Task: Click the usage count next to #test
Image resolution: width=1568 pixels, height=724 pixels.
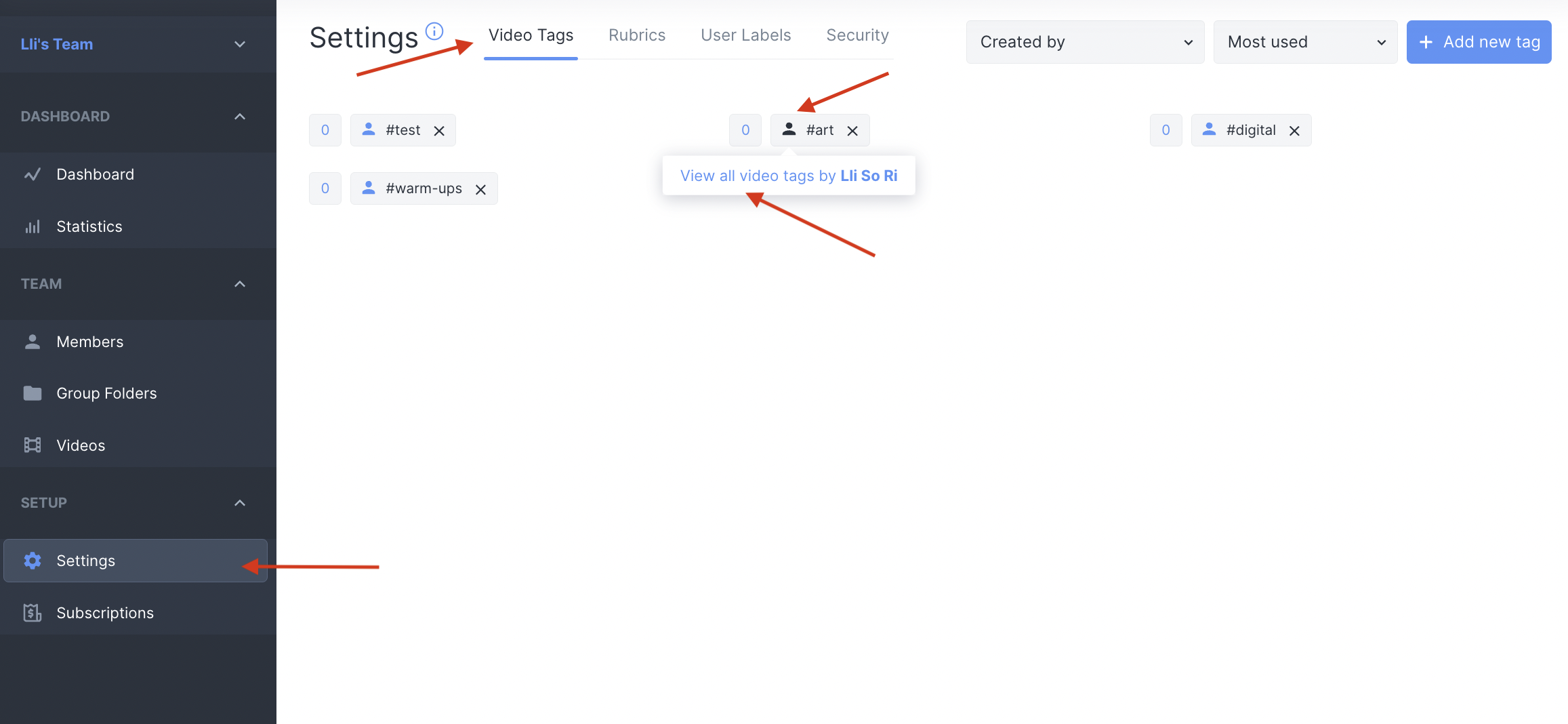Action: (325, 130)
